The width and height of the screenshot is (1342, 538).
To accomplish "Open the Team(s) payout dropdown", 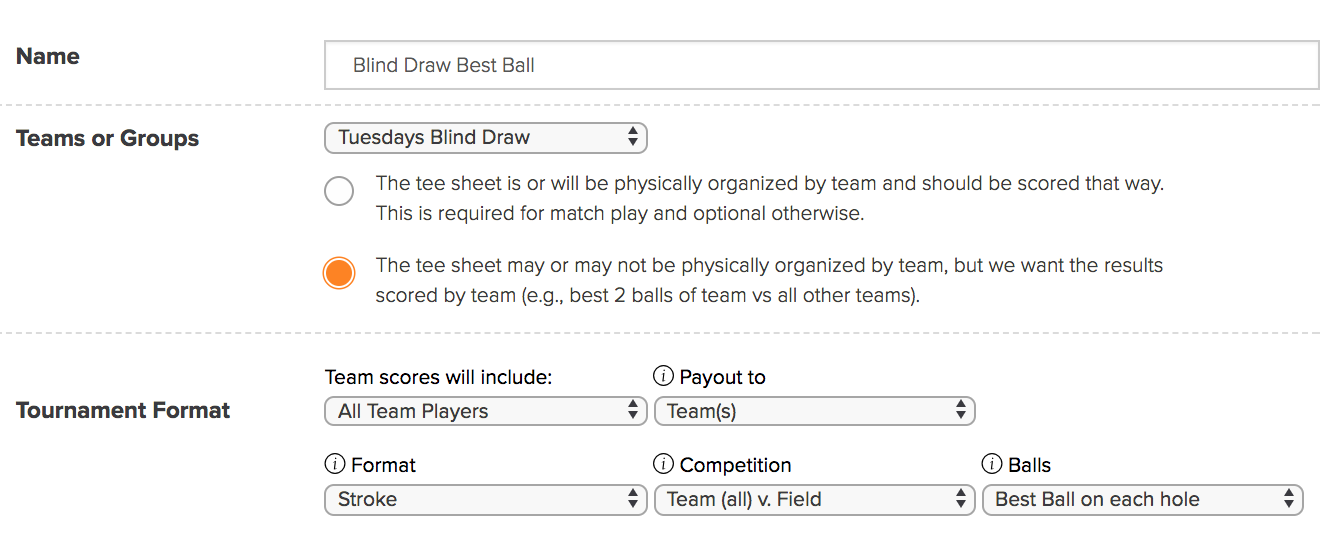I will point(814,411).
